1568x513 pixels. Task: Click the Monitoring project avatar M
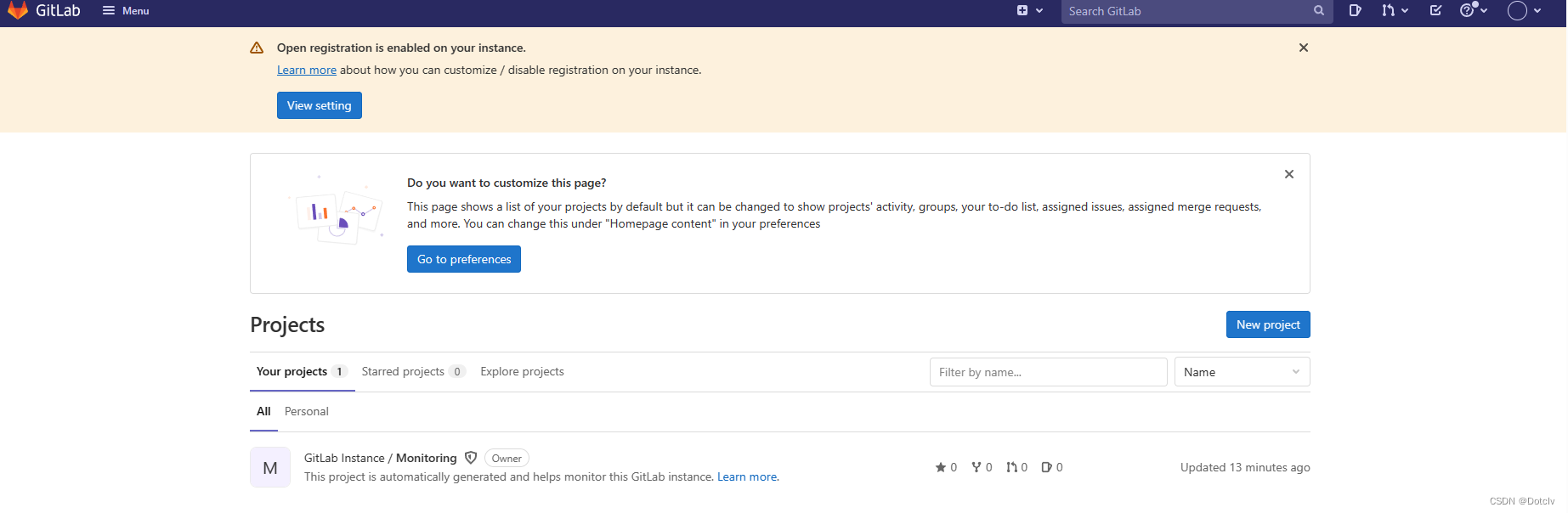[x=270, y=467]
